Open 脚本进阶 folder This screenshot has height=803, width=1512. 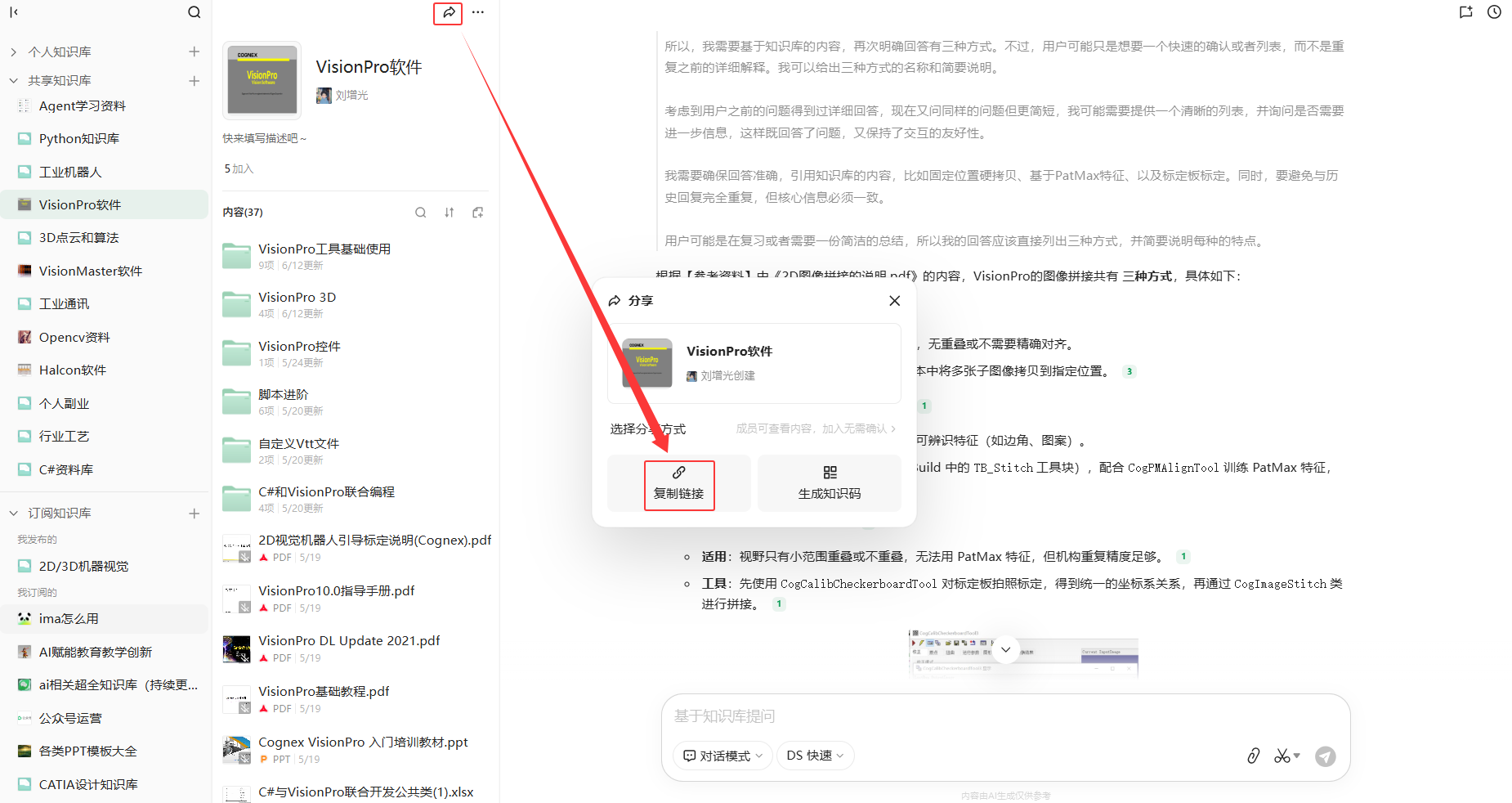pyautogui.click(x=356, y=401)
